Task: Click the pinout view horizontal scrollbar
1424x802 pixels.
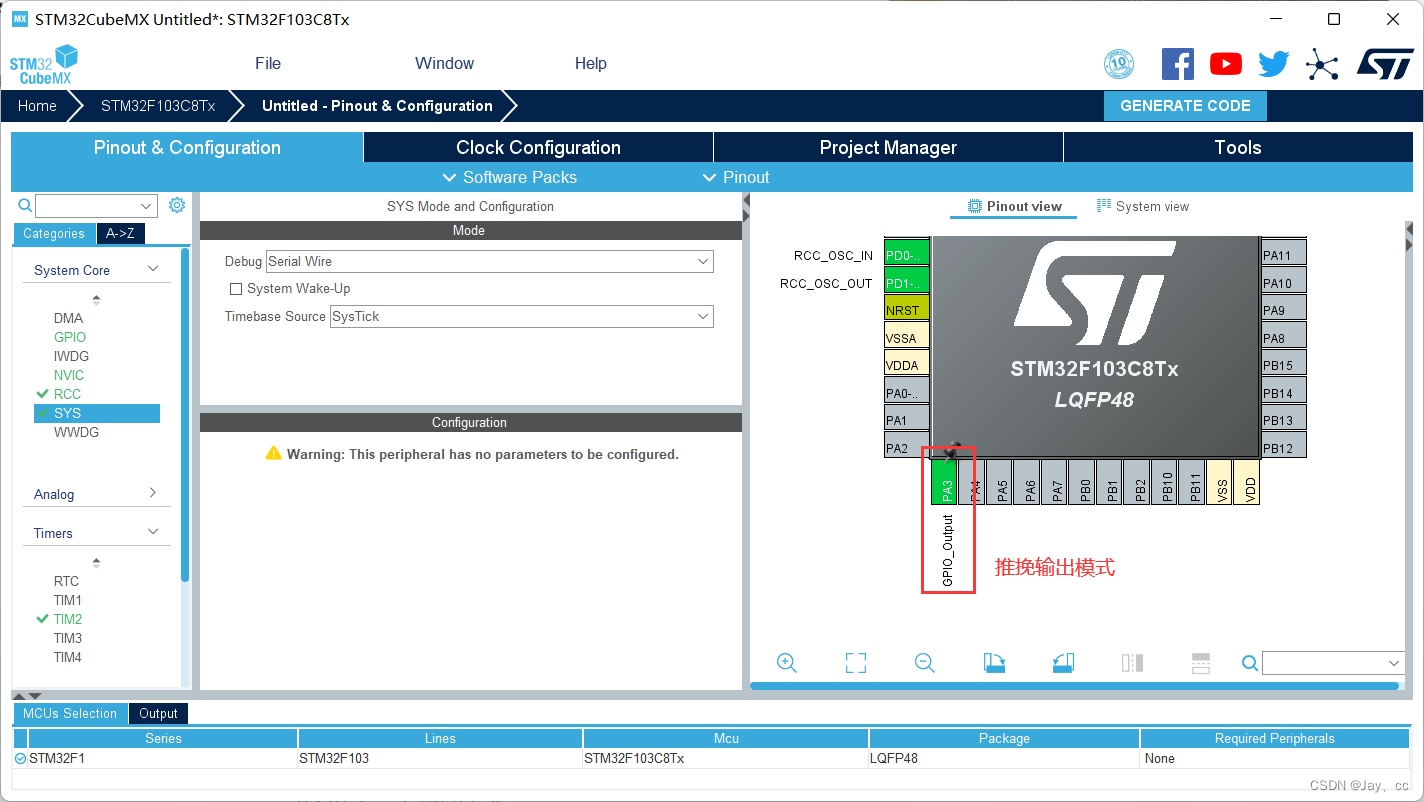Action: [x=1075, y=686]
